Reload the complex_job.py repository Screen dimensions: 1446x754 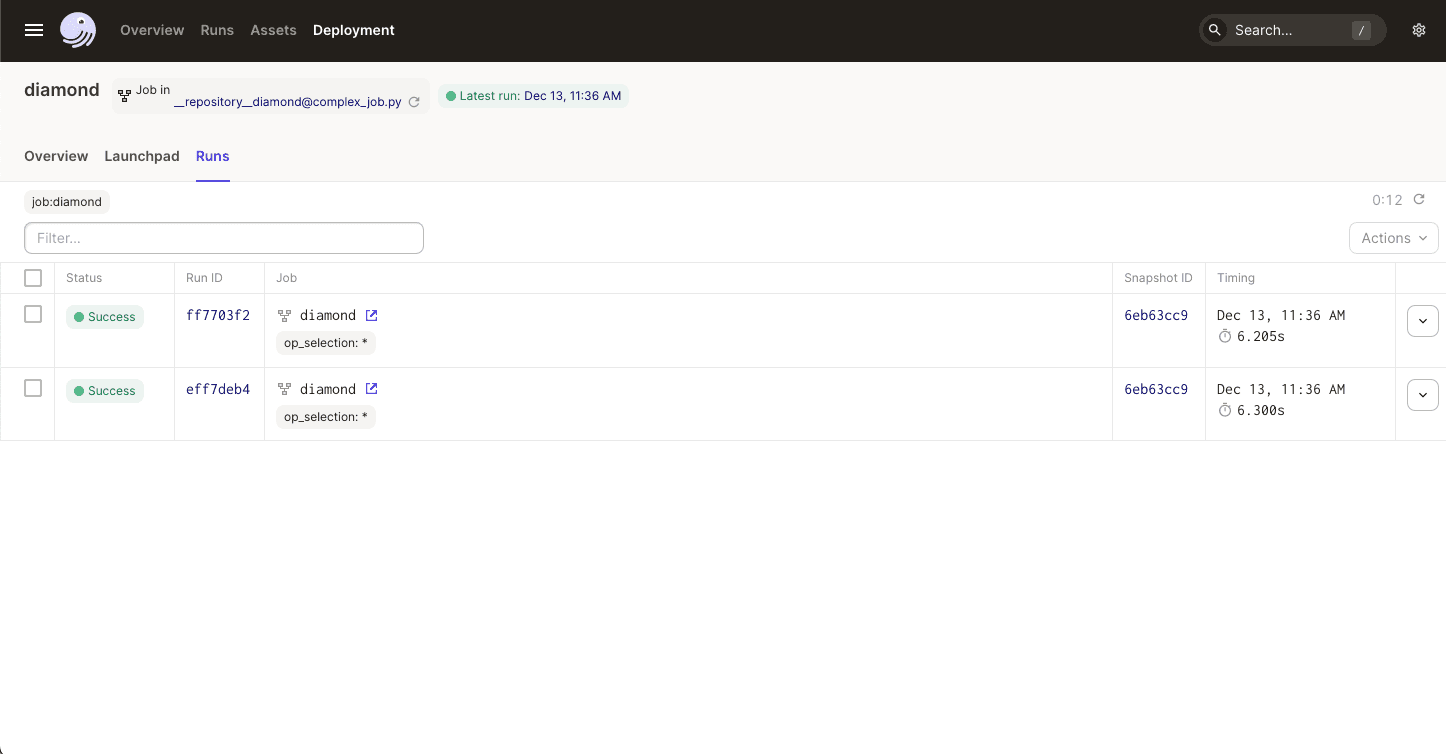pos(414,101)
